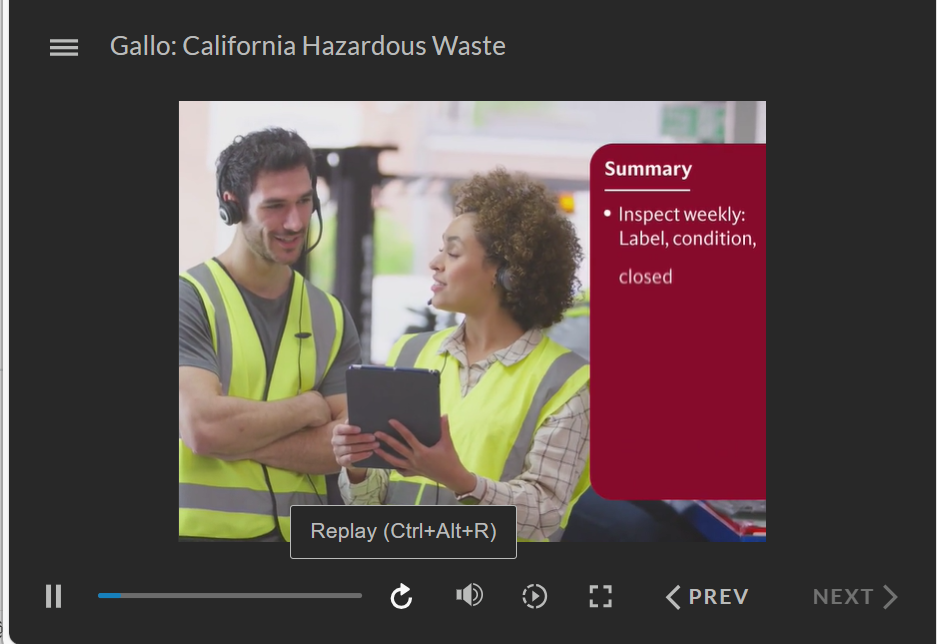The width and height of the screenshot is (948, 644).
Task: Click the slide photo of two workers
Action: 385,321
